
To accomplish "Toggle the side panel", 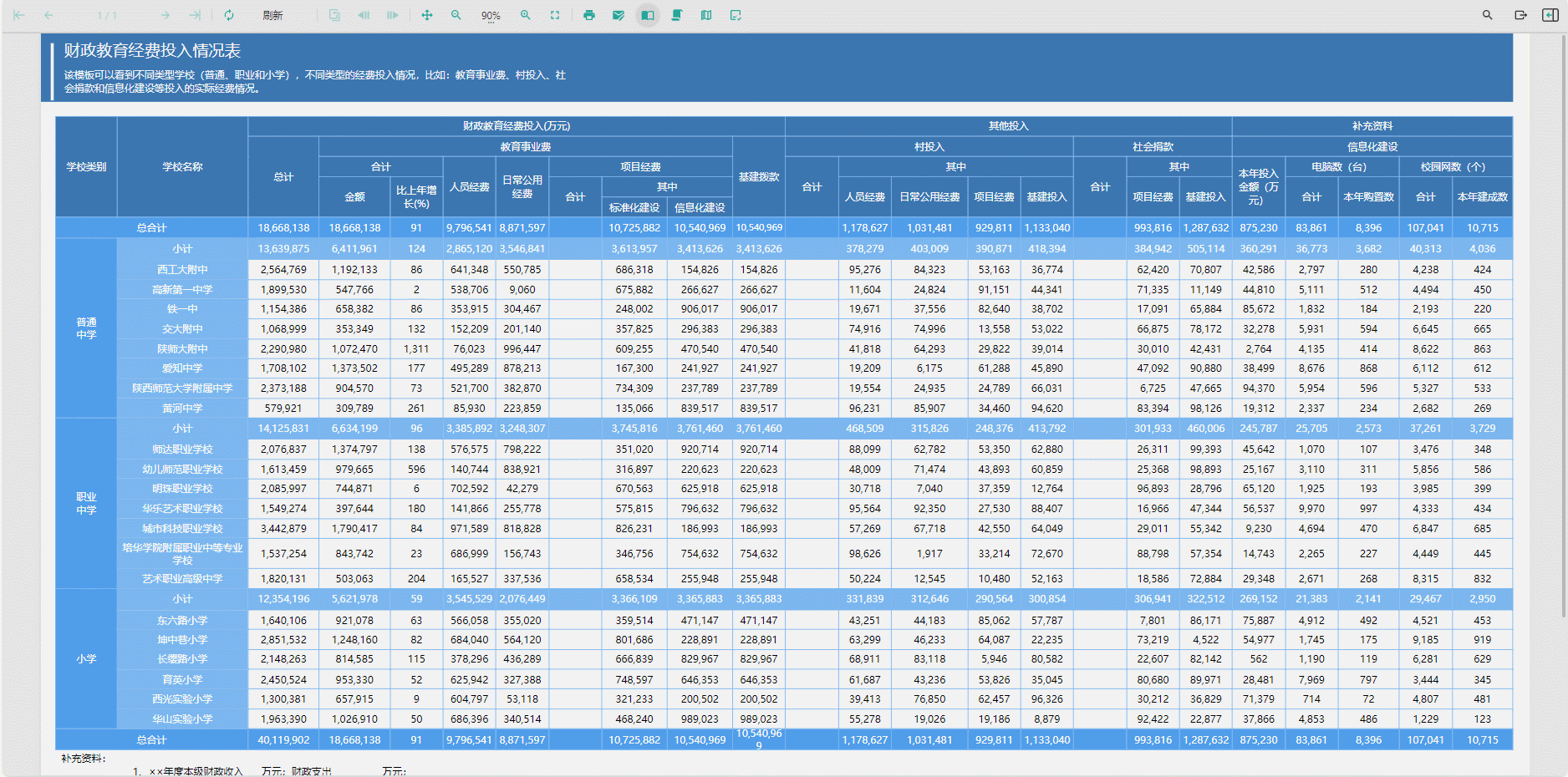I will tap(1550, 15).
